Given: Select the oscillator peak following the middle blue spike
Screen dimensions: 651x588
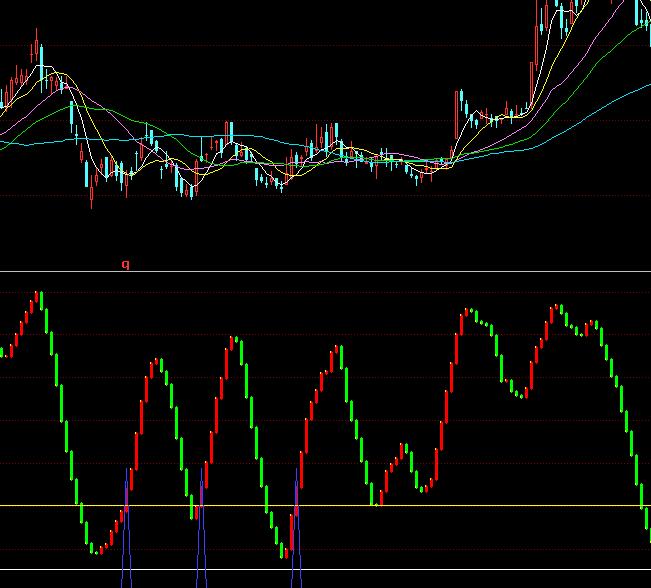Looking at the screenshot, I should (x=234, y=340).
